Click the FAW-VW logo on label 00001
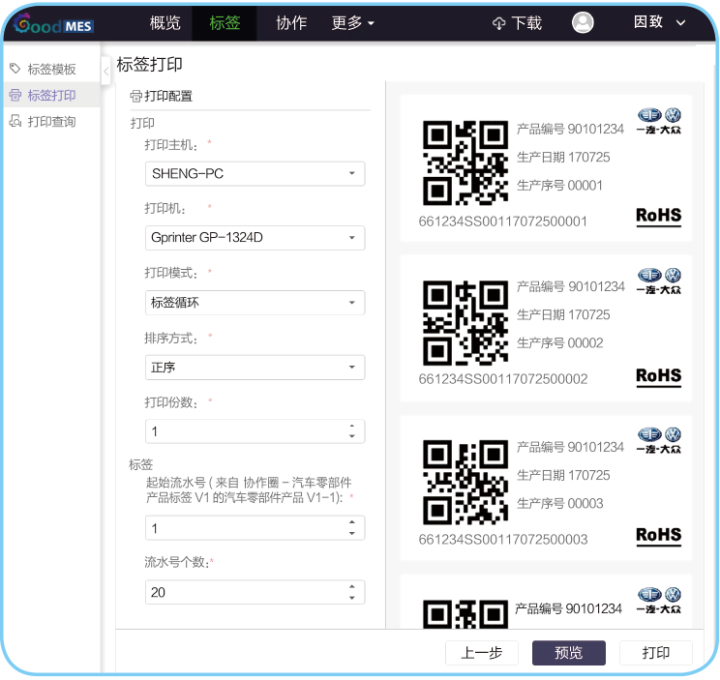 tap(659, 121)
